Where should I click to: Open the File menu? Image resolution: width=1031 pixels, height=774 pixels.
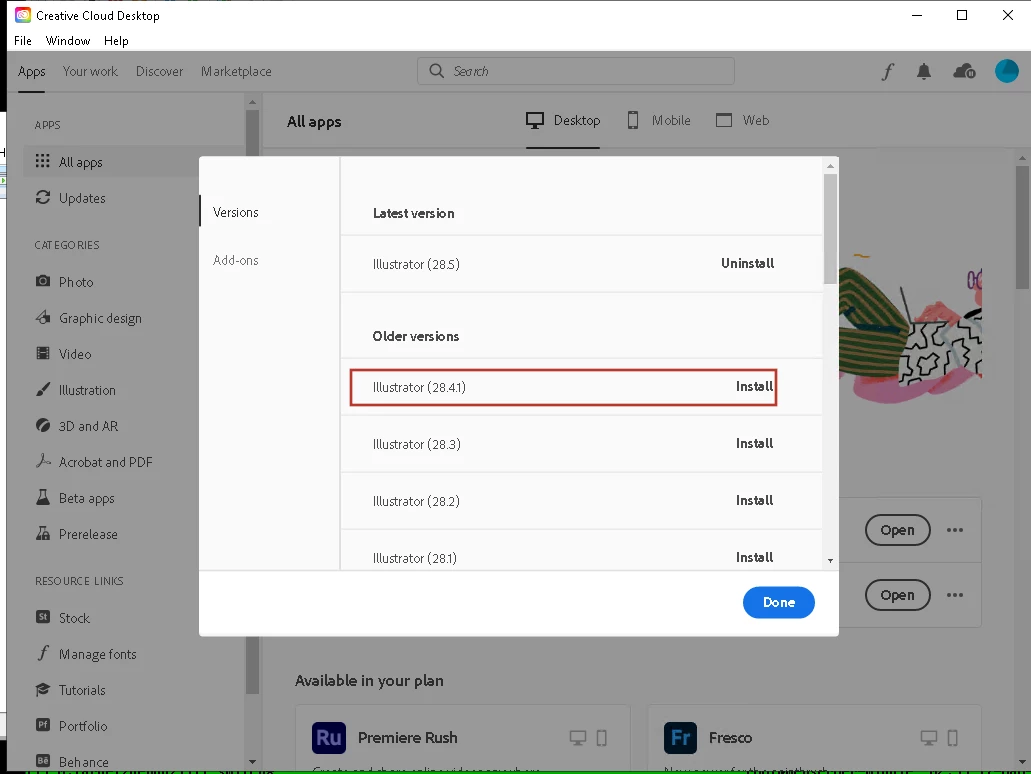coord(23,41)
